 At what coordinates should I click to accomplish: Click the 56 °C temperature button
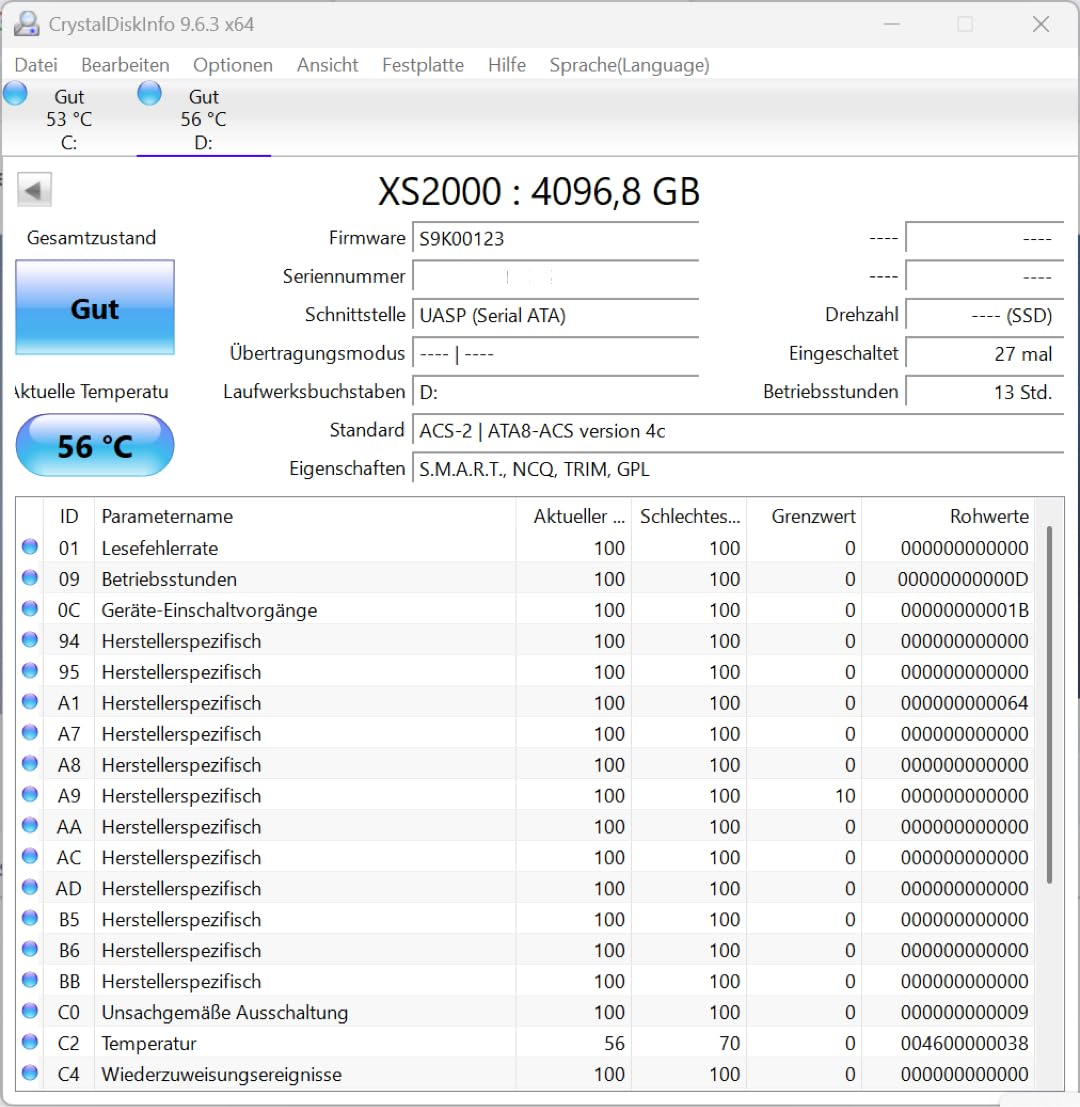click(x=95, y=445)
